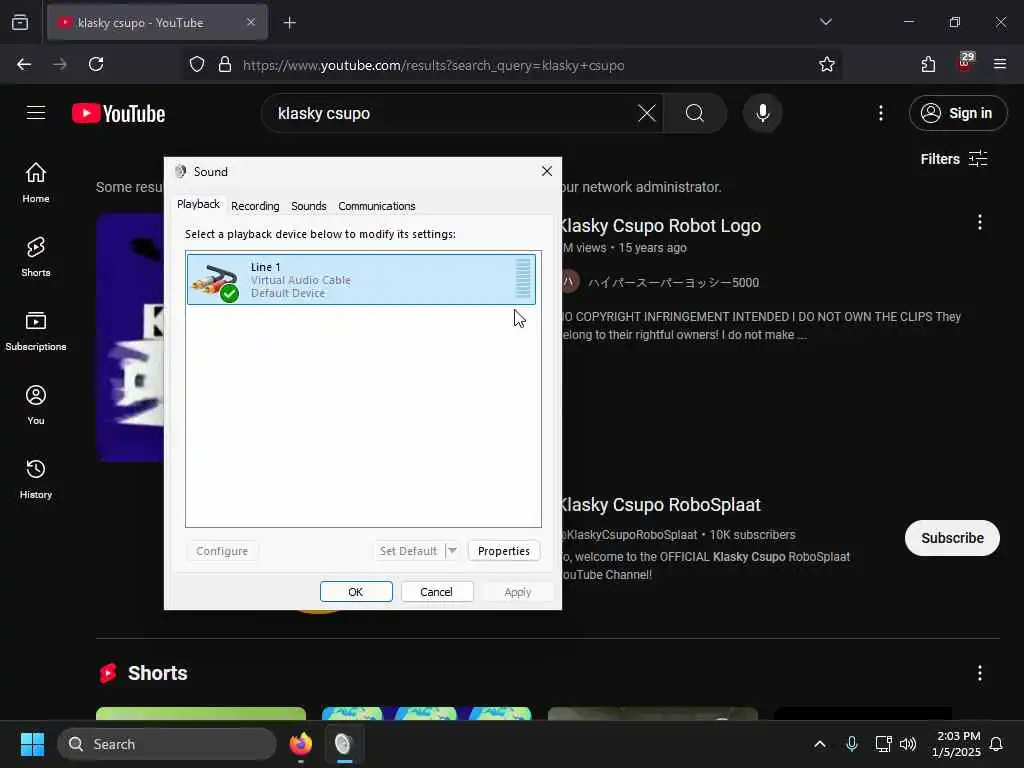The image size is (1024, 768).
Task: Click Sign in on YouTube
Action: coord(958,113)
